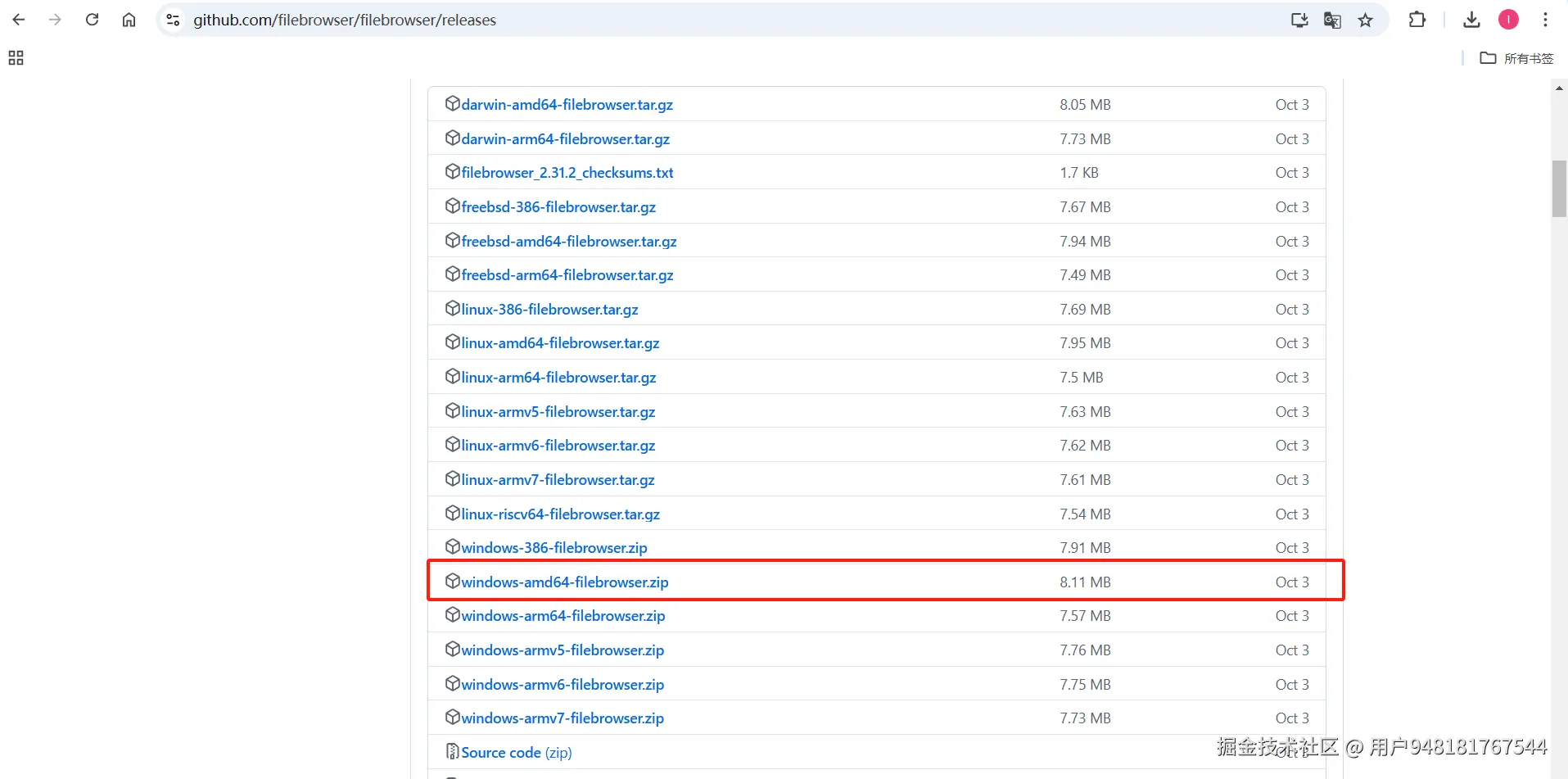Screen dimensions: 1568x779
Task: Select the 7.76 MB size text
Action: (x=1085, y=650)
